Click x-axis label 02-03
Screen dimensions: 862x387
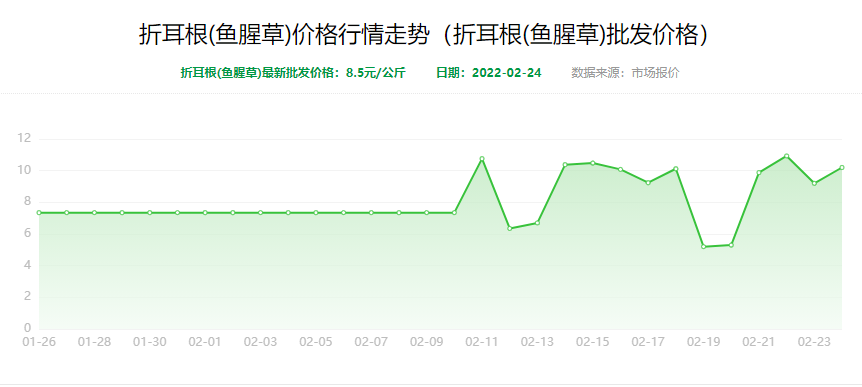pyautogui.click(x=261, y=342)
